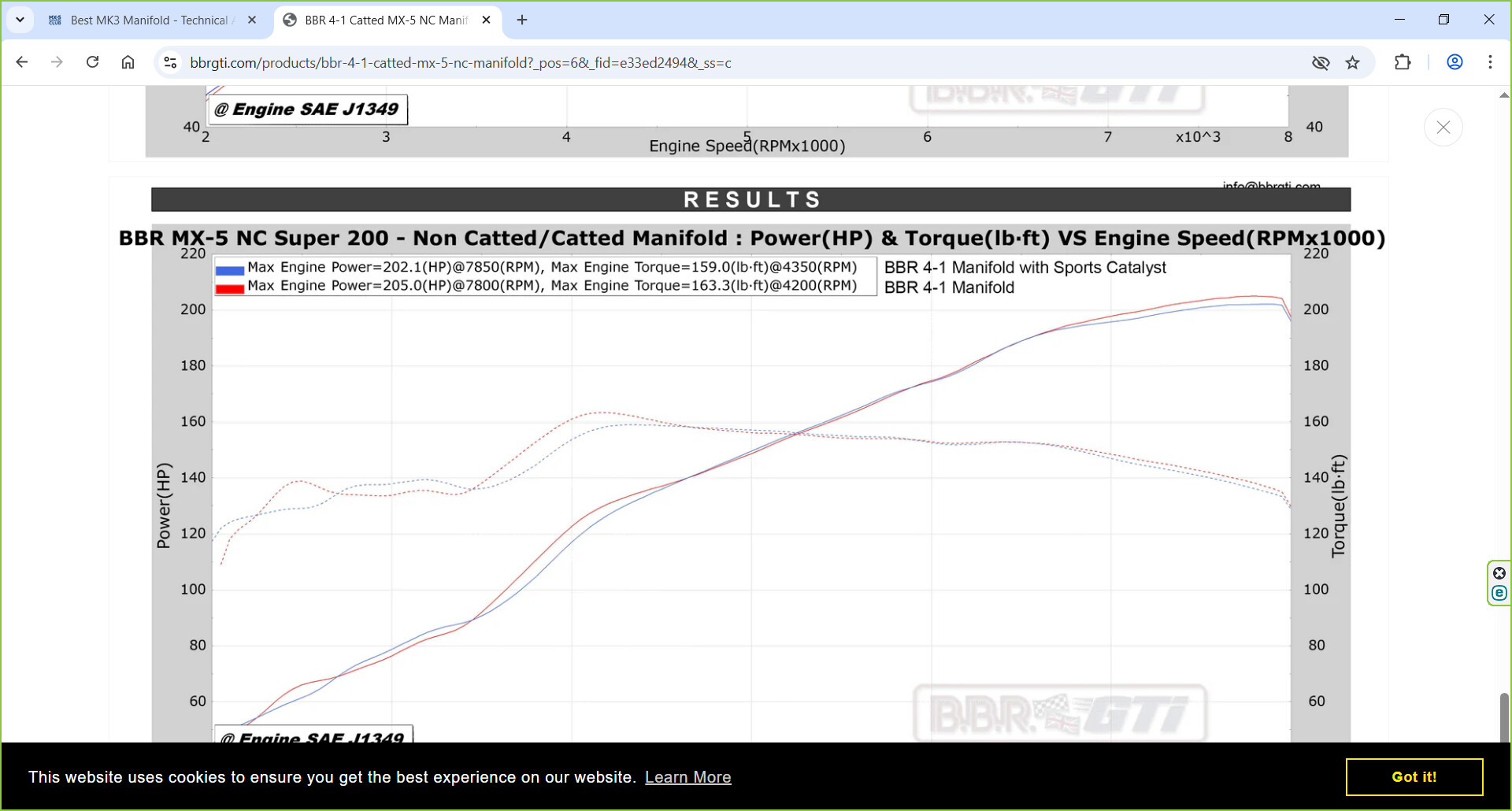Click the Power(HP) axis label
Image resolution: width=1512 pixels, height=811 pixels.
[164, 505]
